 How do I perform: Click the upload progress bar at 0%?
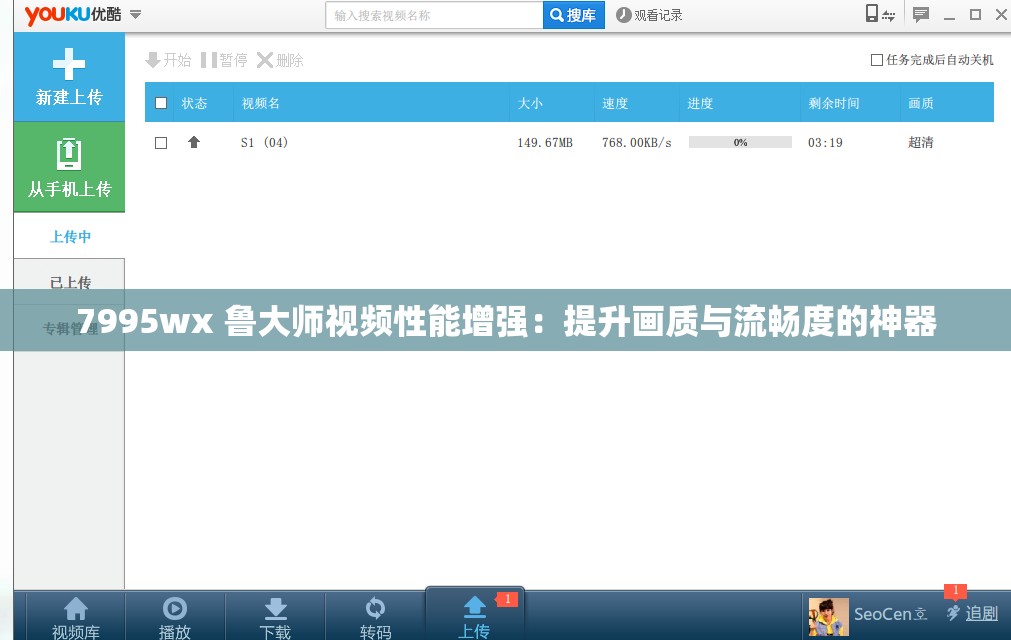tap(739, 142)
